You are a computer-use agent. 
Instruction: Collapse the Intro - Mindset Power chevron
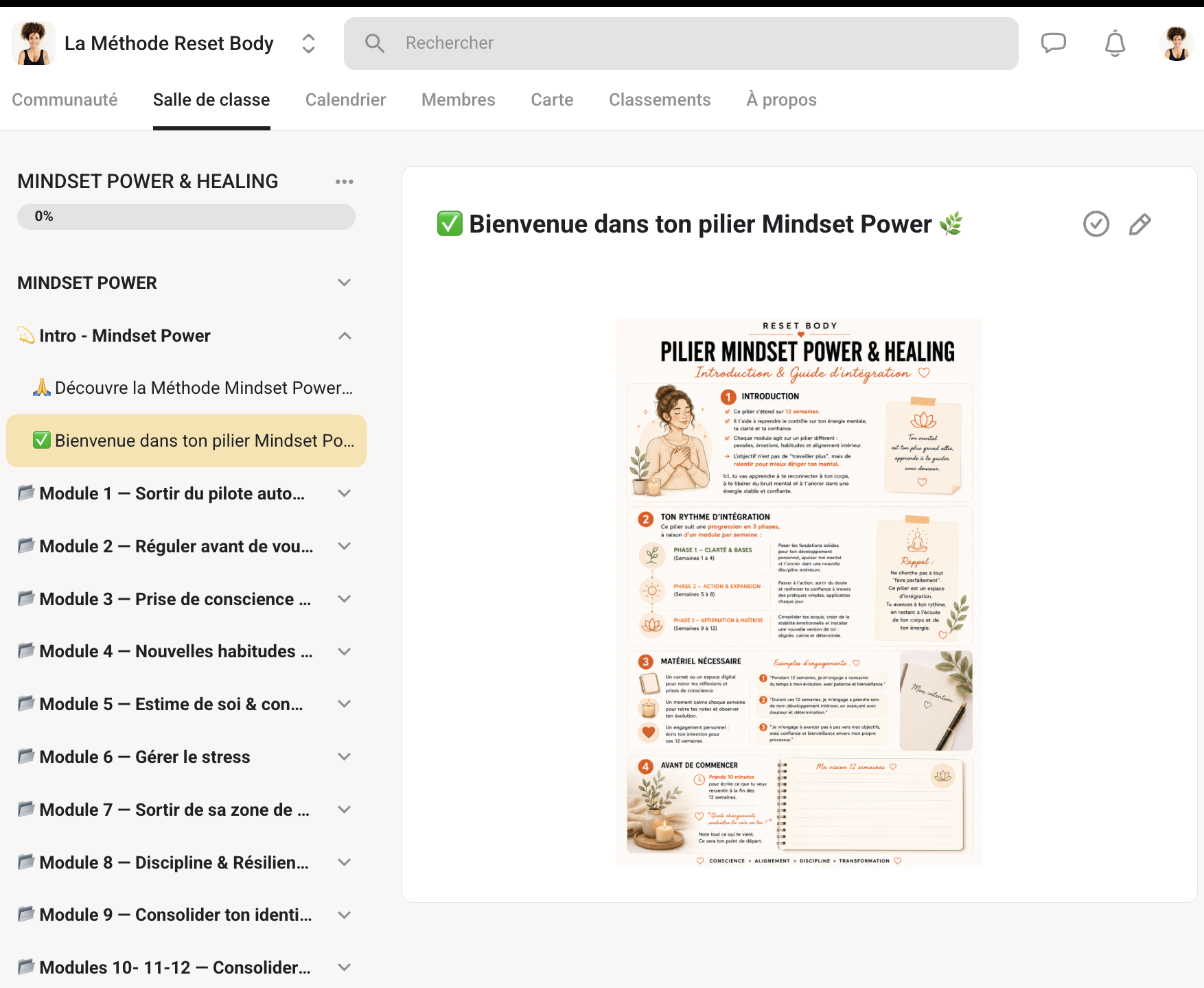click(x=345, y=336)
